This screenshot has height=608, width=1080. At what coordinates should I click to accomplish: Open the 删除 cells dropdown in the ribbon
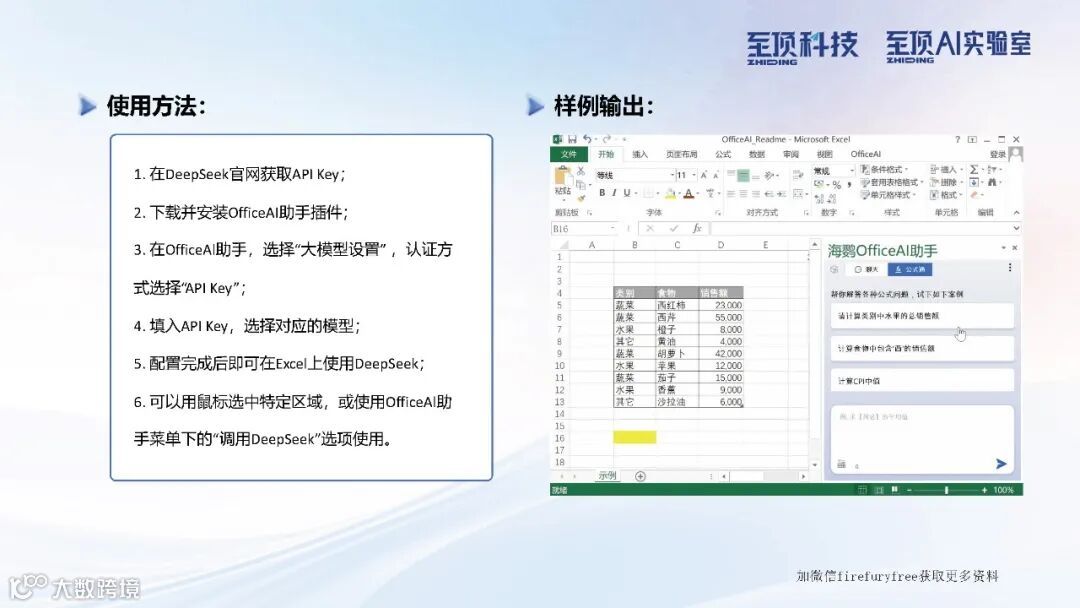click(946, 182)
